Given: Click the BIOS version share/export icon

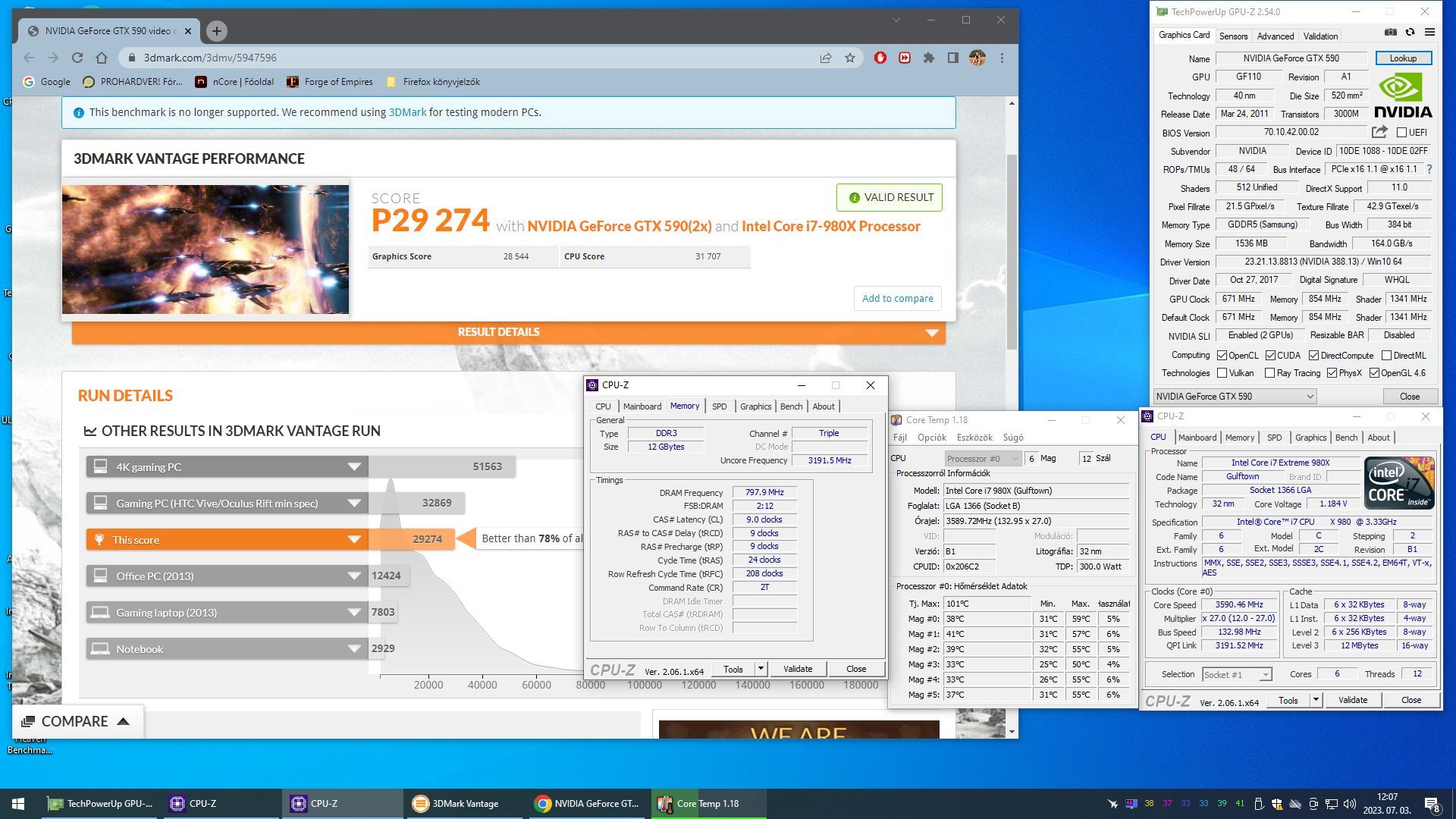Looking at the screenshot, I should [x=1379, y=132].
